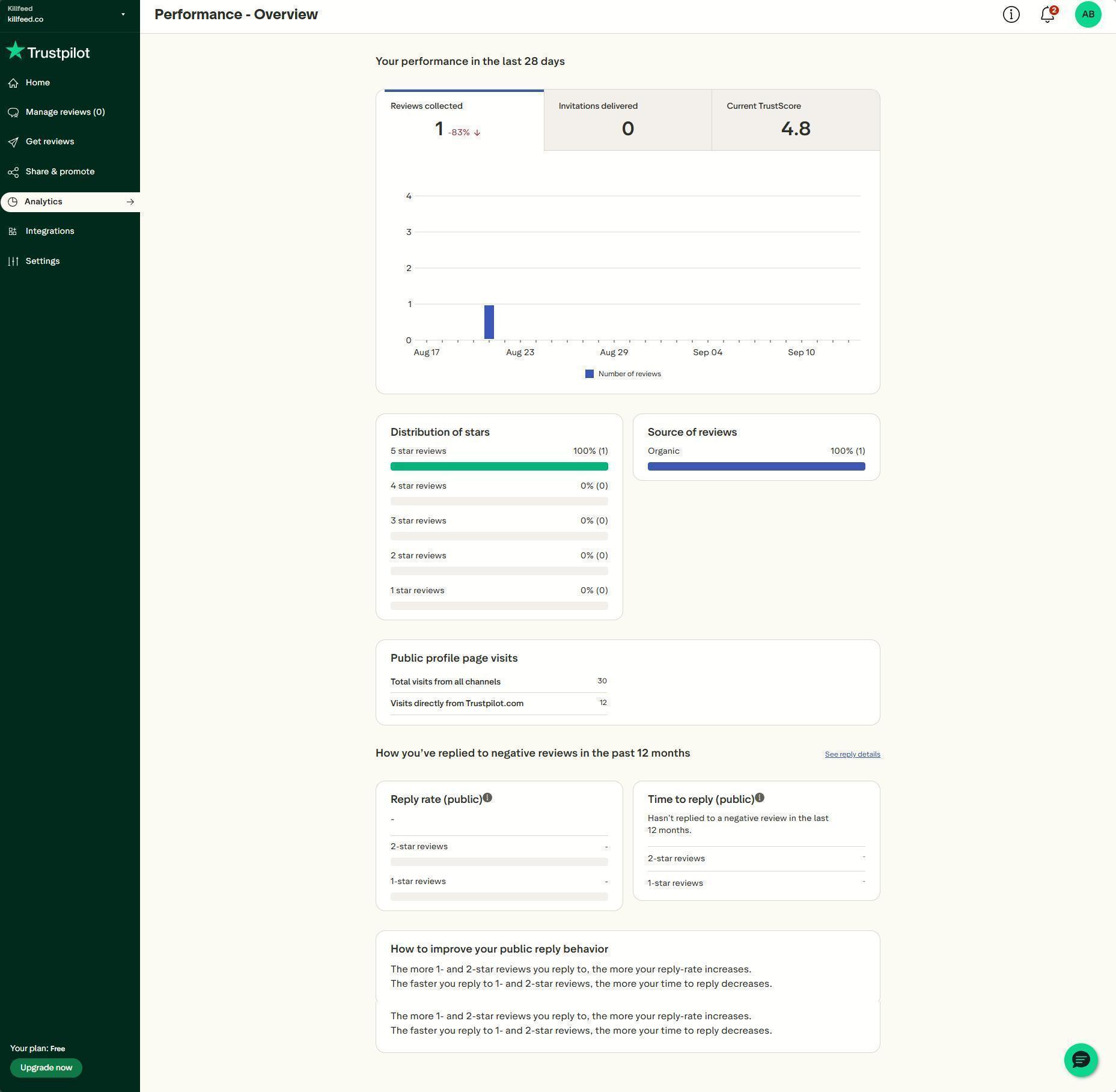Click the Manage reviews speech bubble icon

pyautogui.click(x=13, y=112)
